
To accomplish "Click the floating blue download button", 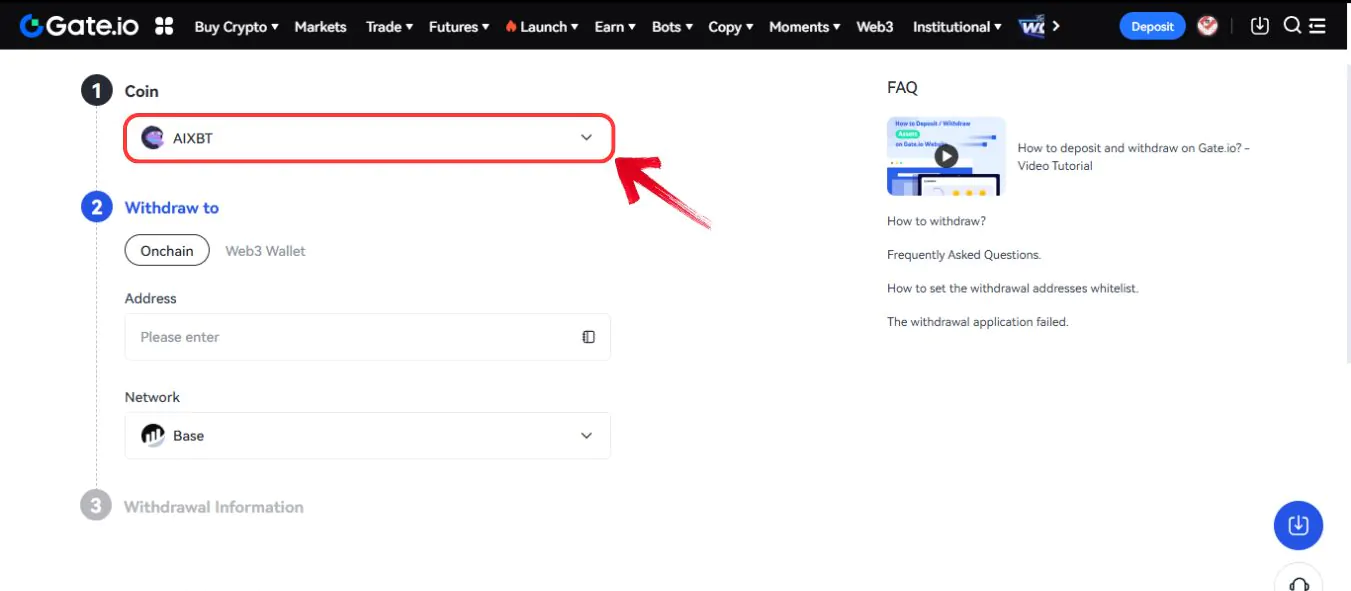I will pos(1298,525).
